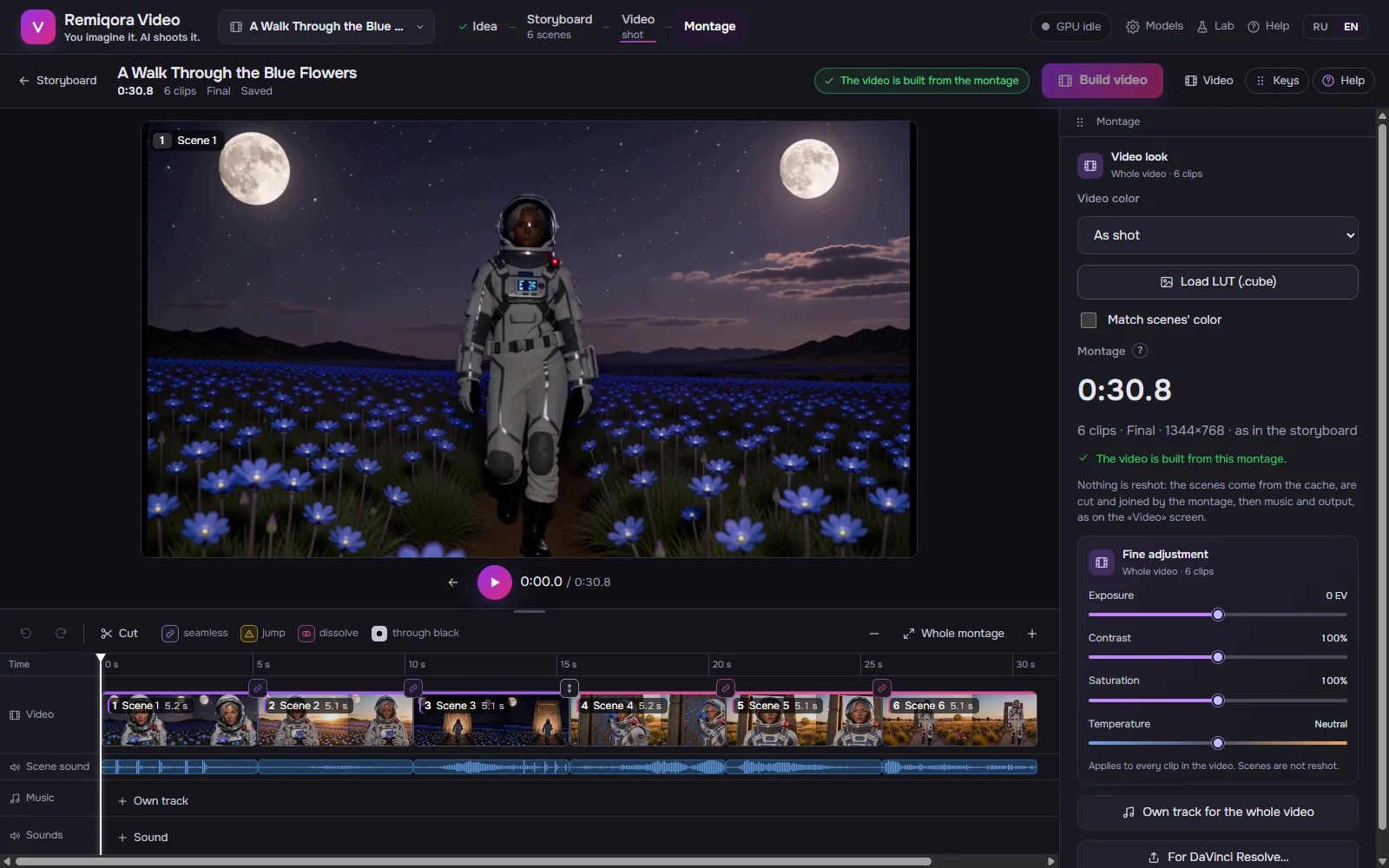Go to the Video shot step
1389x868 pixels.
pos(638,27)
